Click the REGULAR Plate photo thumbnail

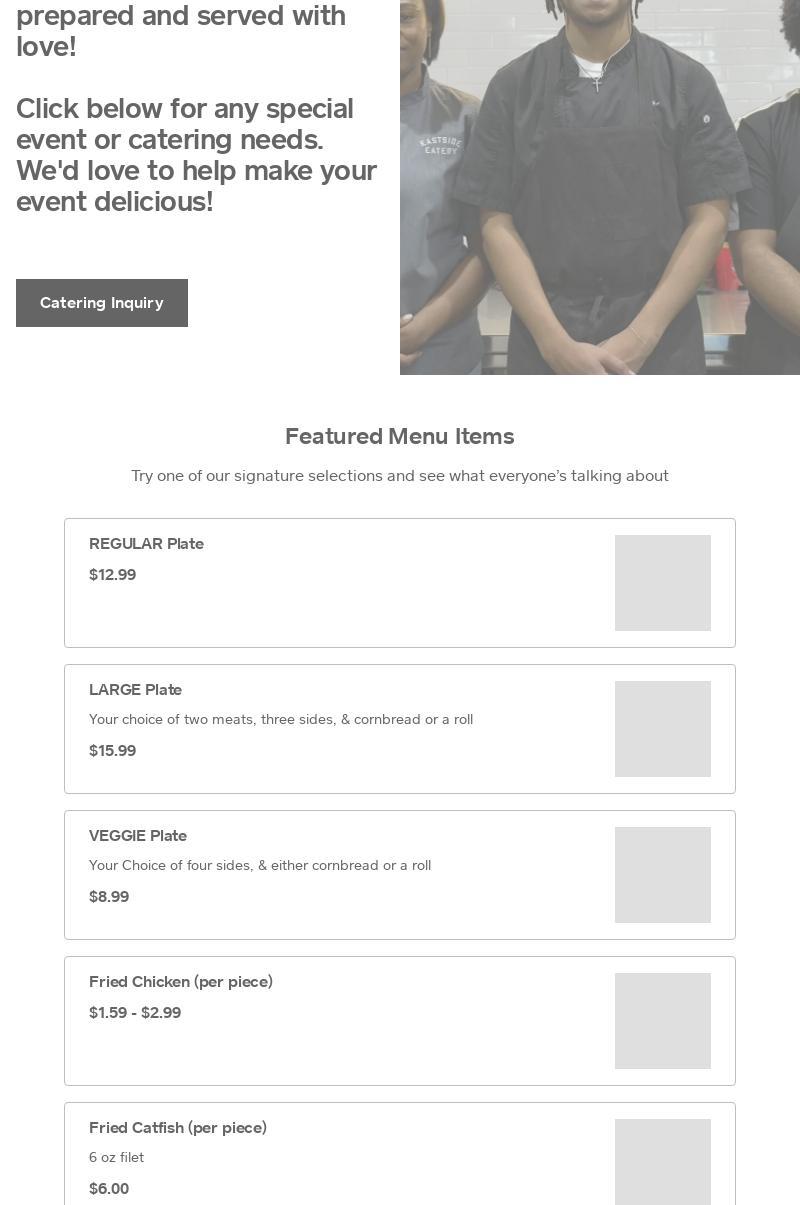pyautogui.click(x=662, y=582)
